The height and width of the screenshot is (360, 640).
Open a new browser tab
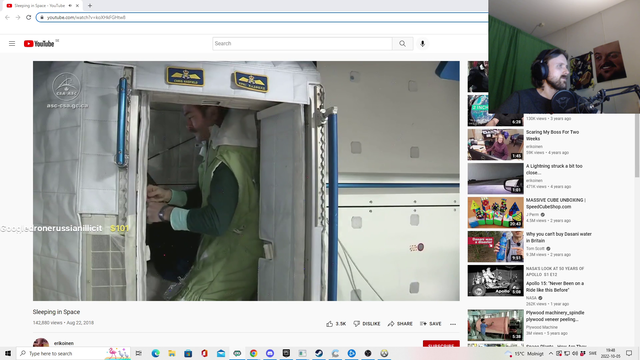coord(90,6)
